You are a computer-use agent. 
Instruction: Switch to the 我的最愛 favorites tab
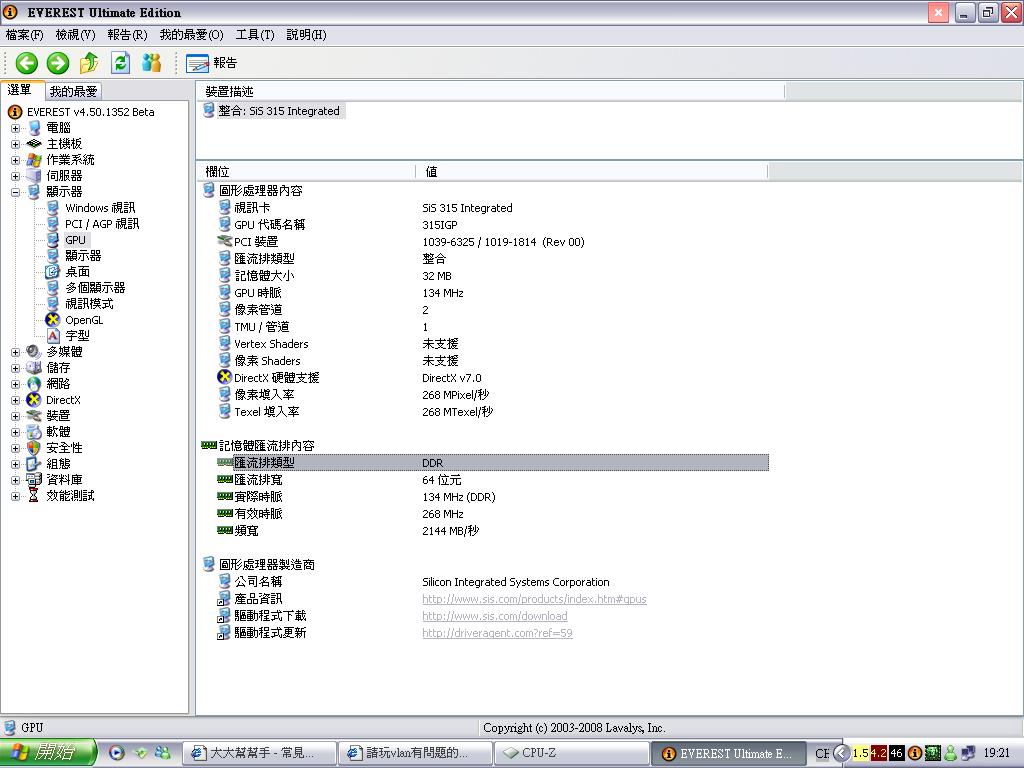pyautogui.click(x=73, y=91)
